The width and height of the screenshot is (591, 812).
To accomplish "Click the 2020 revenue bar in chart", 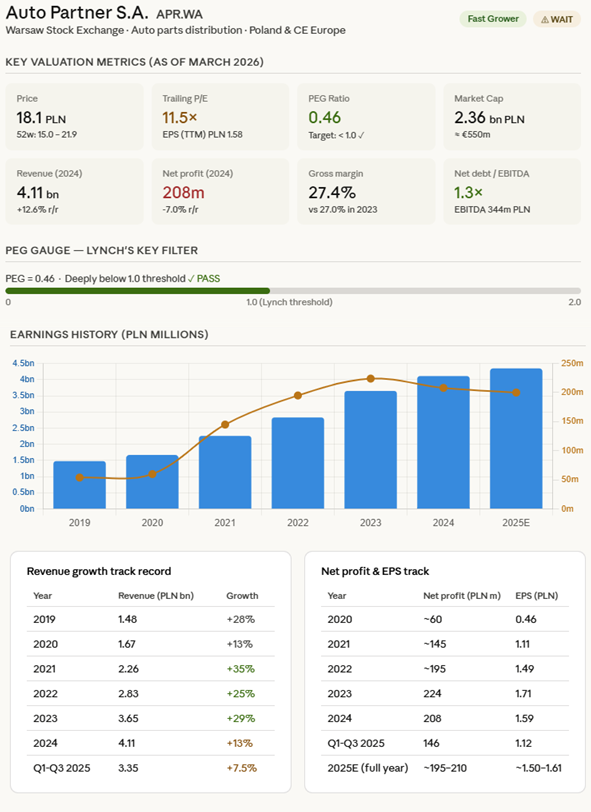I will [152, 482].
